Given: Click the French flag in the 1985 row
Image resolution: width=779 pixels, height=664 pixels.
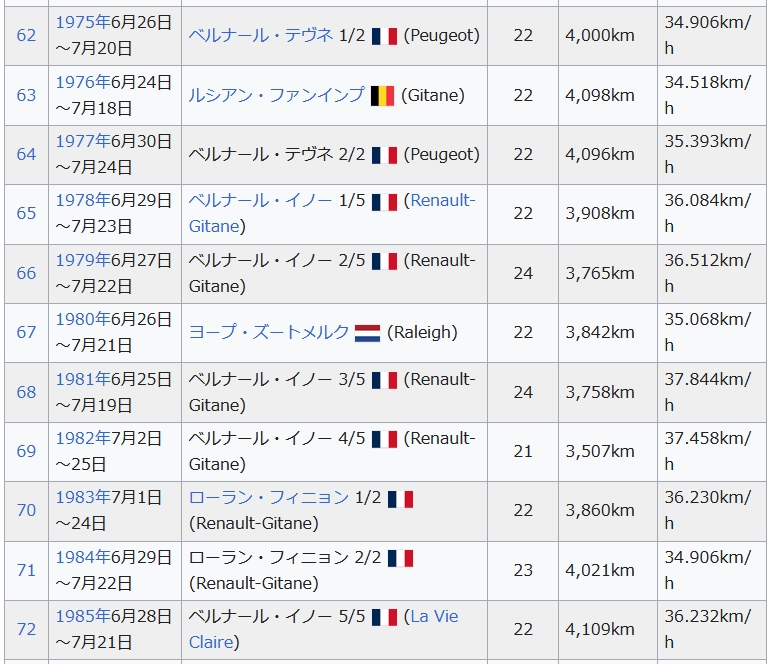Looking at the screenshot, I should [384, 617].
